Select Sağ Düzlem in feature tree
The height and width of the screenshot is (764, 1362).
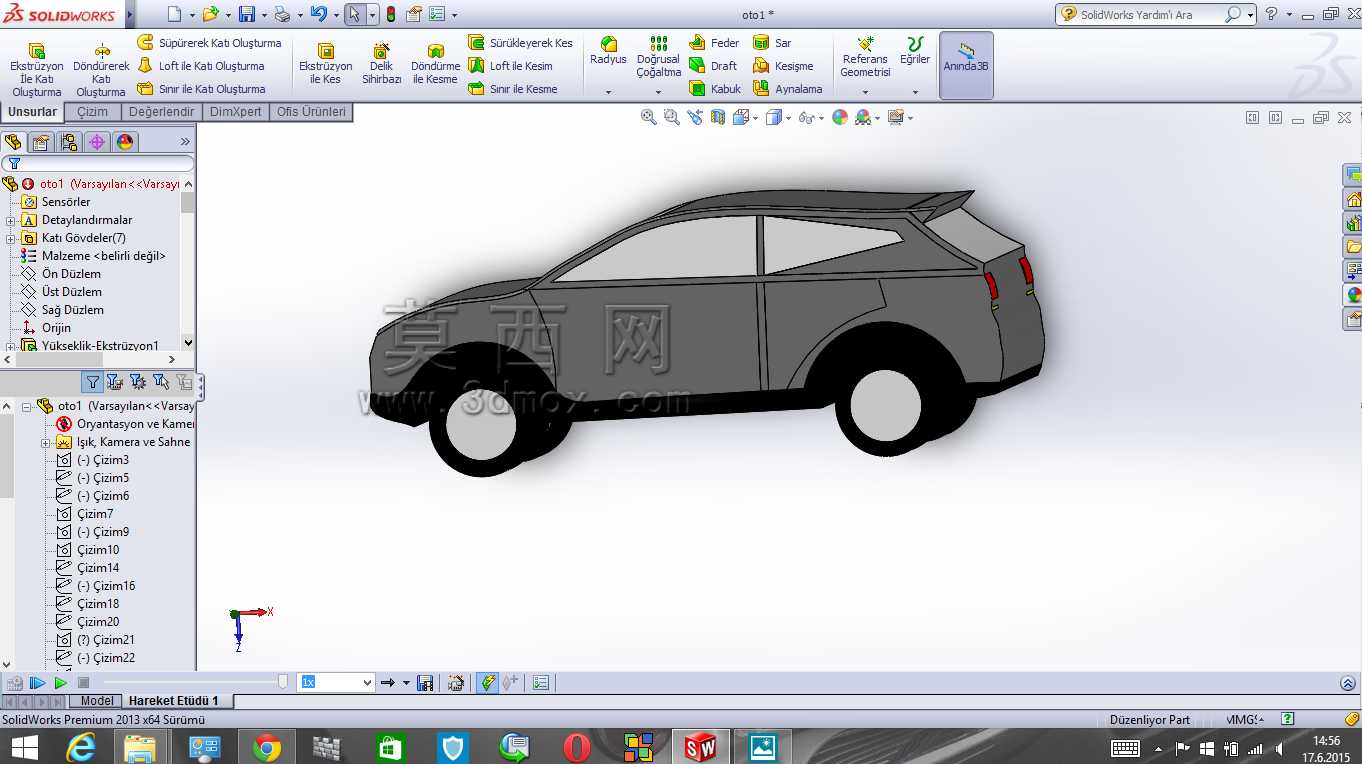pos(72,310)
